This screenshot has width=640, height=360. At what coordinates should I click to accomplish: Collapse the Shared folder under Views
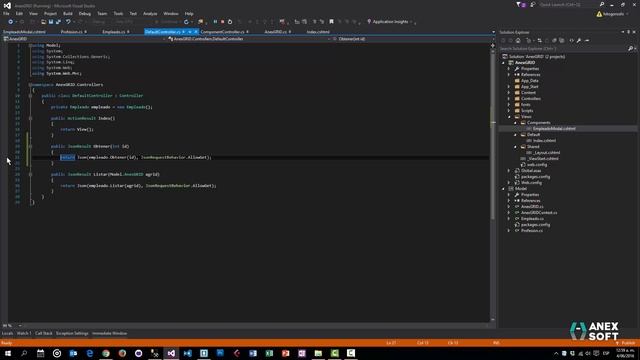[x=515, y=147]
